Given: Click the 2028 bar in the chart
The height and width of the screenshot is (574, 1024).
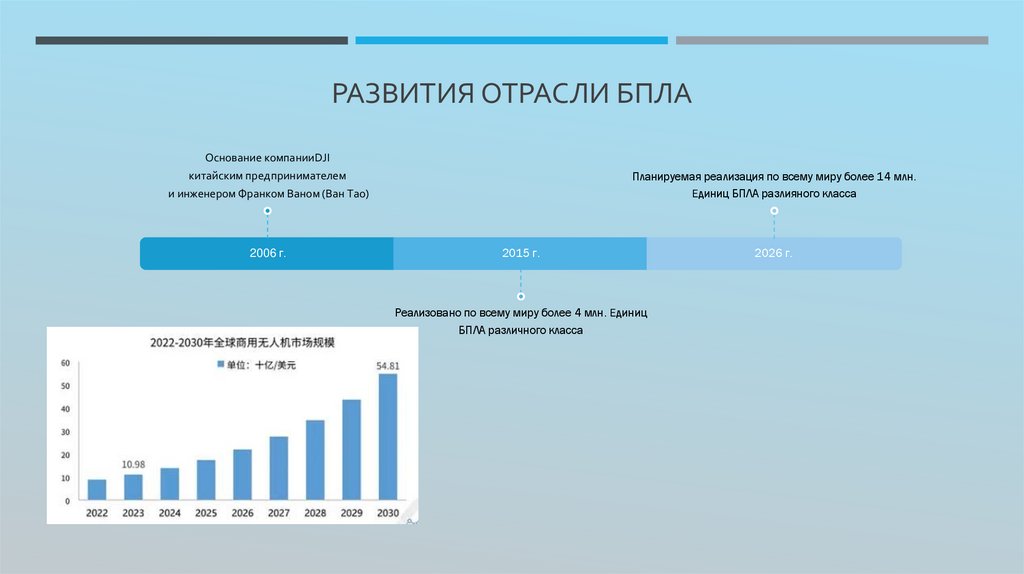Looking at the screenshot, I should pos(315,460).
